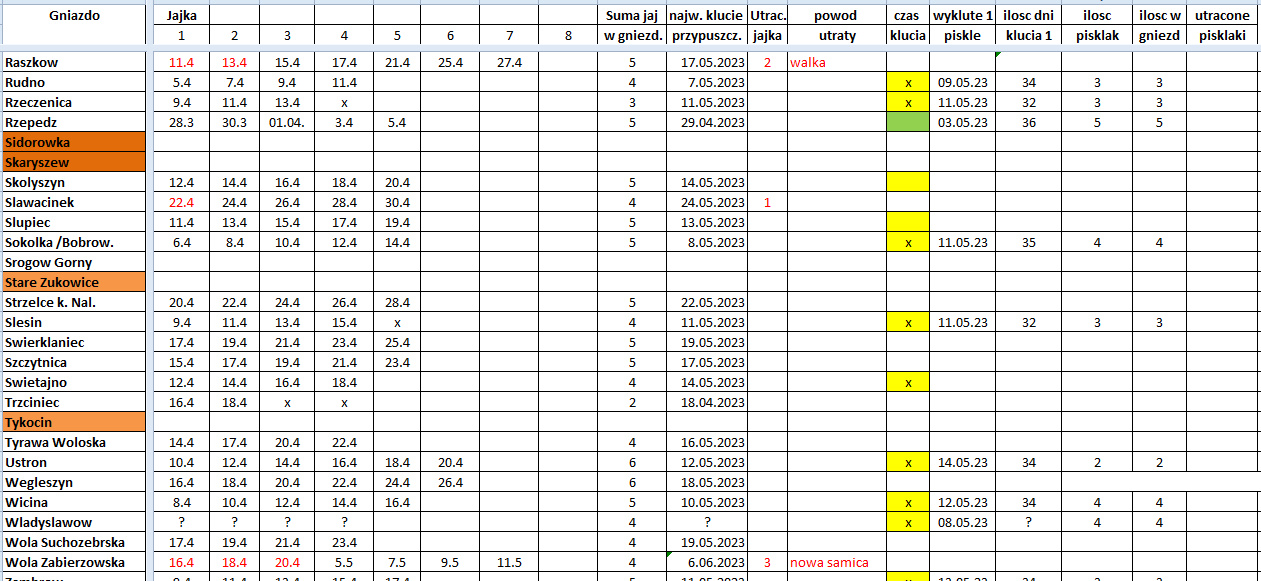The height and width of the screenshot is (581, 1261).
Task: Select date 6.06.2023 in Wola Zabierzowska row
Action: pyautogui.click(x=705, y=562)
